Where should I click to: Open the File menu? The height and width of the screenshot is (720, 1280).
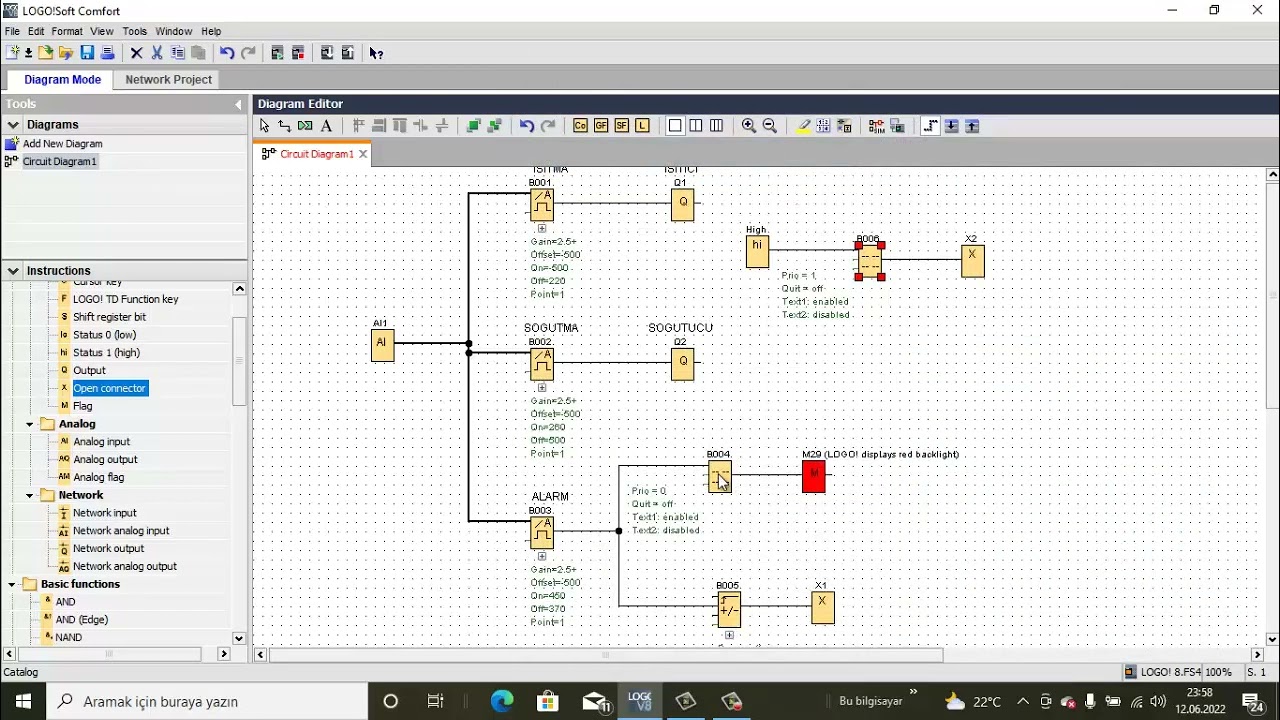tap(12, 31)
